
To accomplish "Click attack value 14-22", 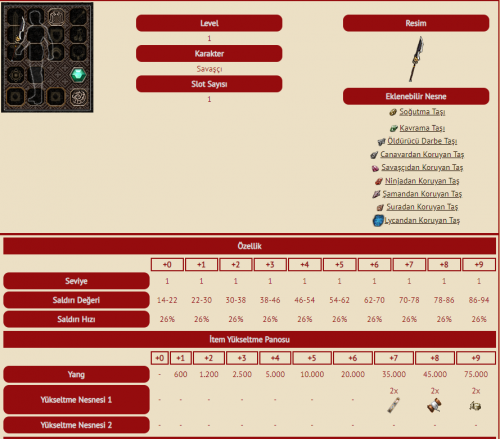I will point(167,300).
